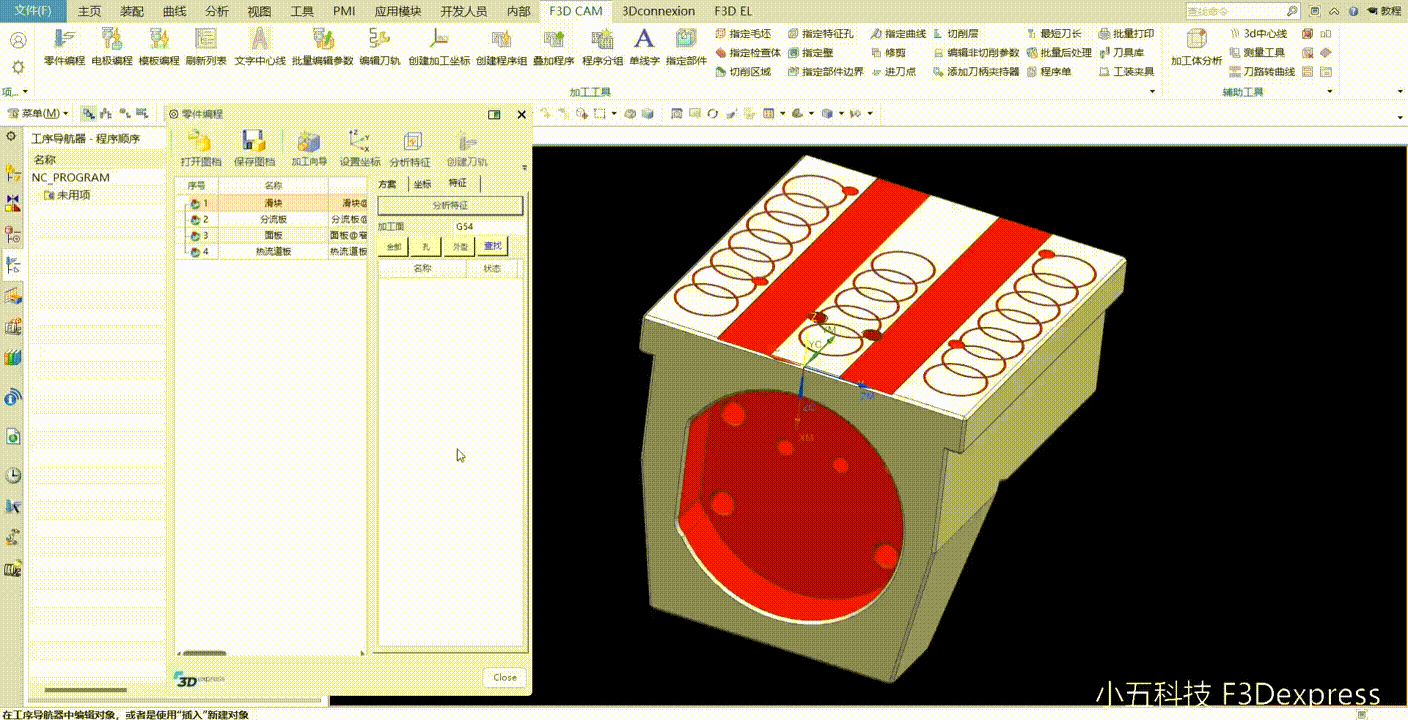Open 创建程序组 create program group
Image resolution: width=1408 pixels, height=720 pixels.
pyautogui.click(x=501, y=46)
